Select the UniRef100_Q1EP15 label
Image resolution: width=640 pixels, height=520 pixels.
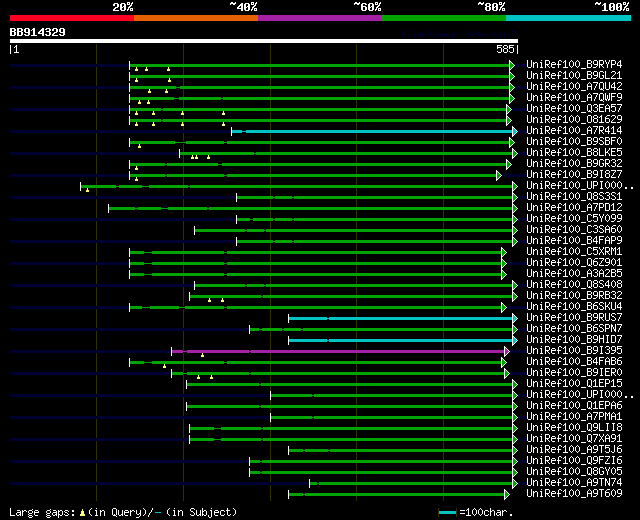coord(574,384)
